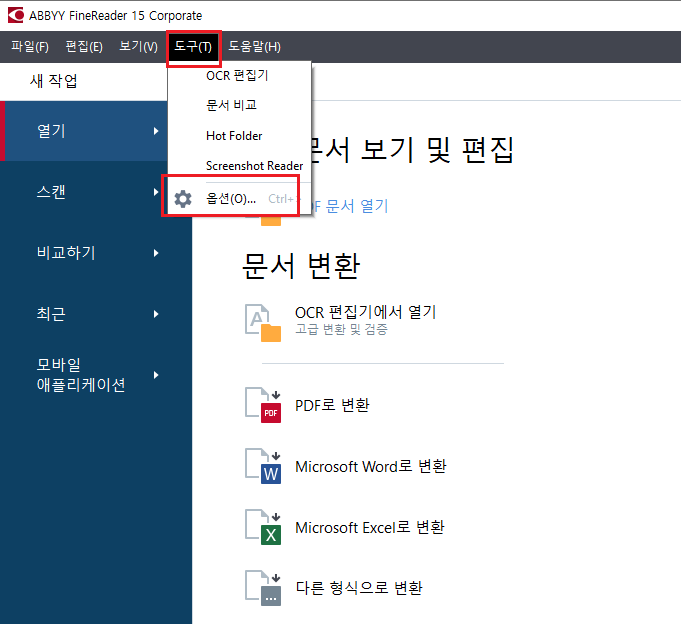Select the 열기 sidebar tab
This screenshot has height=624, width=681.
[83, 131]
